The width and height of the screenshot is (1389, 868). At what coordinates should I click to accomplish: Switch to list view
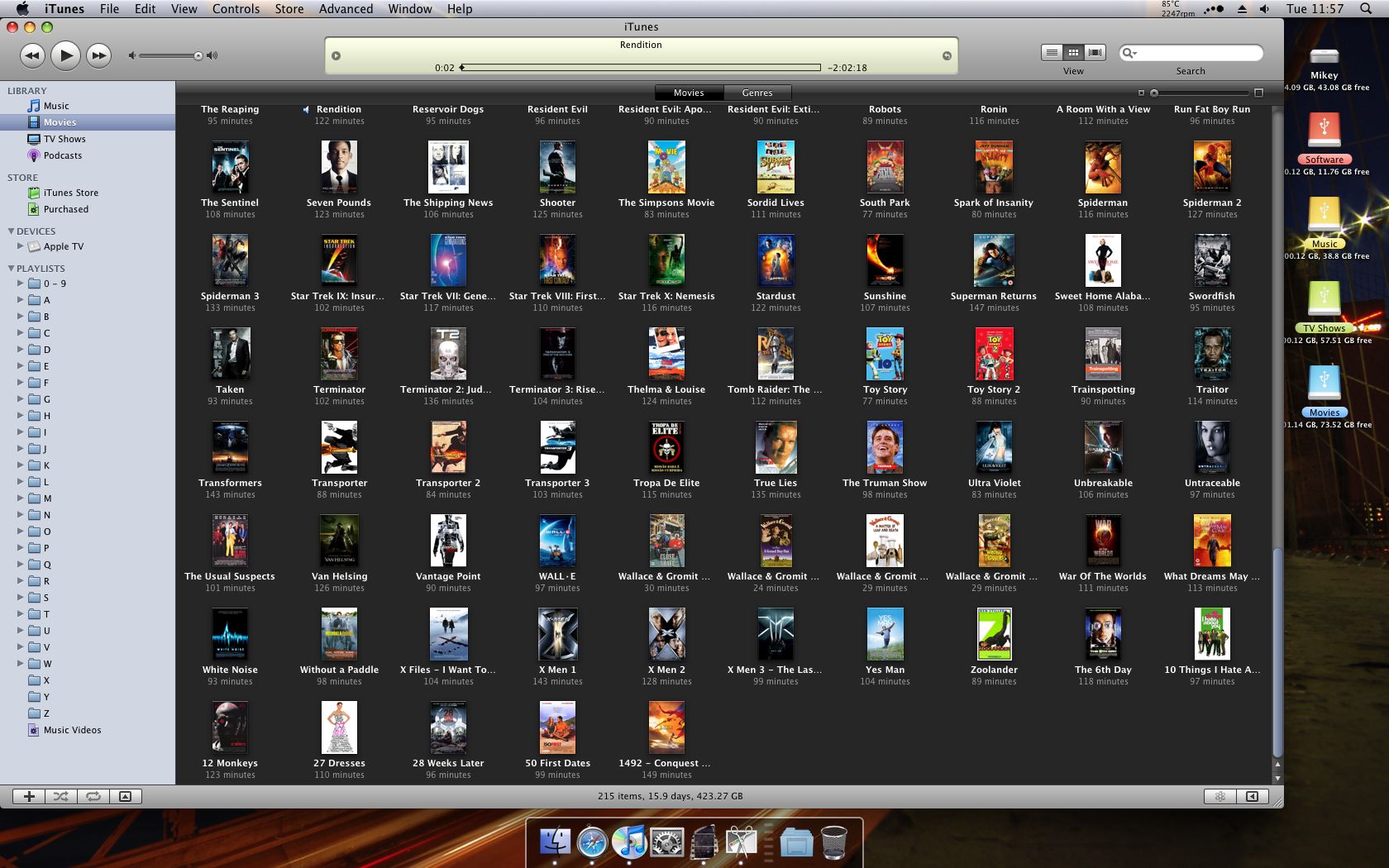tap(1052, 51)
